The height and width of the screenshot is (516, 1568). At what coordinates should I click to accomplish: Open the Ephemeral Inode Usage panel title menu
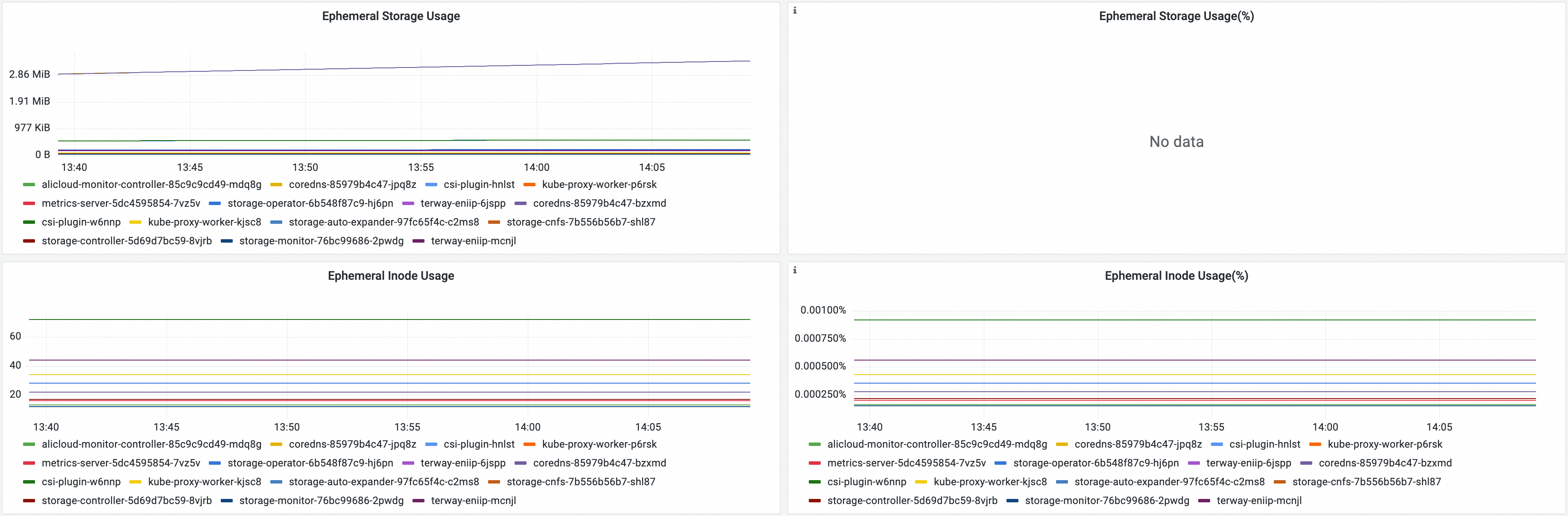click(x=391, y=276)
